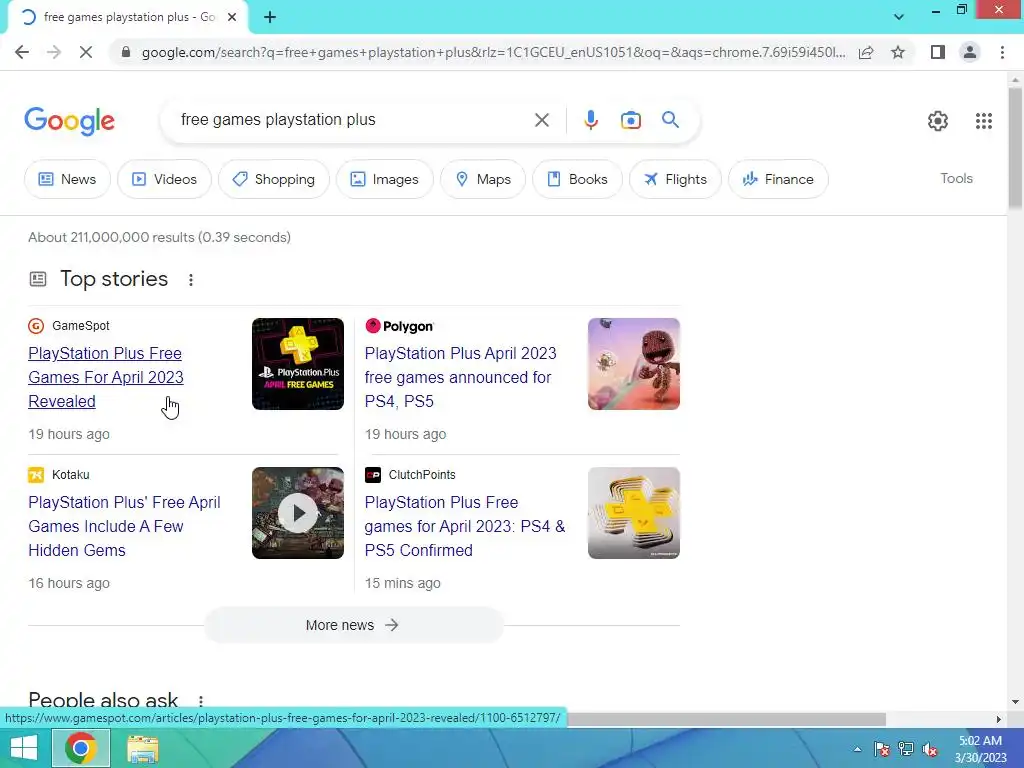Image resolution: width=1024 pixels, height=768 pixels.
Task: Open the Windows Start menu
Action: click(x=24, y=748)
